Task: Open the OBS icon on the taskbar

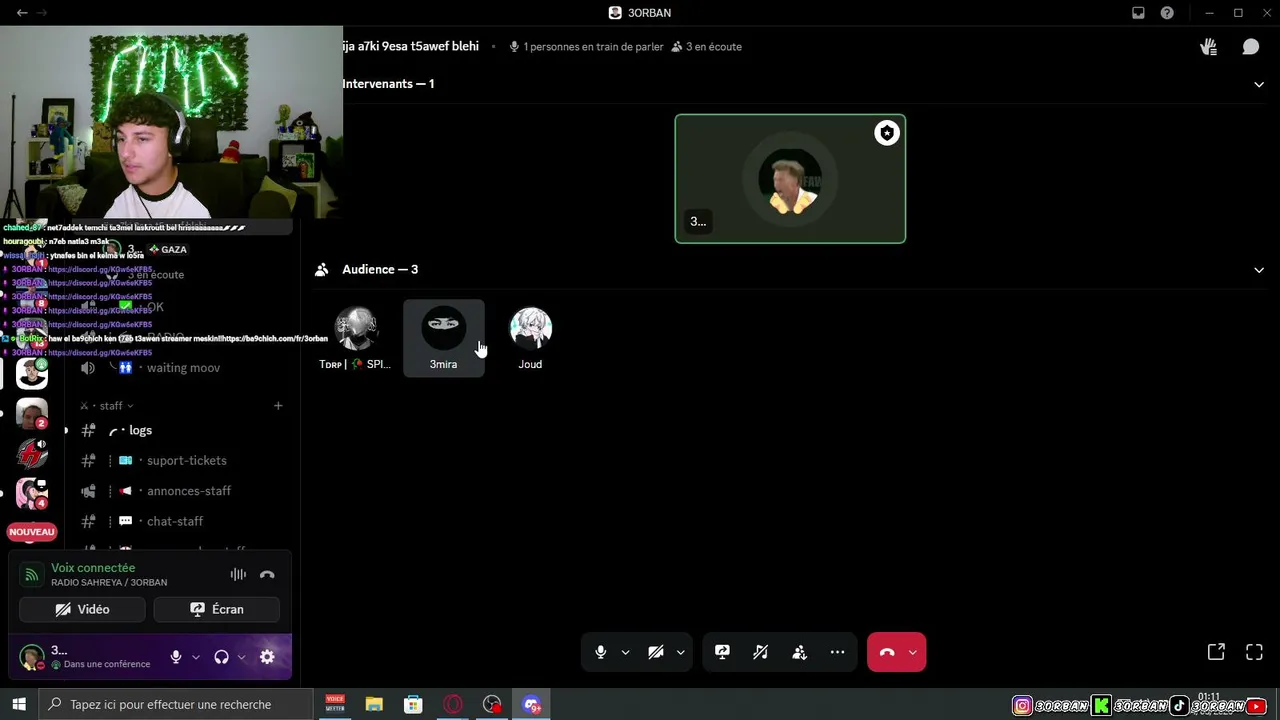Action: pos(492,705)
